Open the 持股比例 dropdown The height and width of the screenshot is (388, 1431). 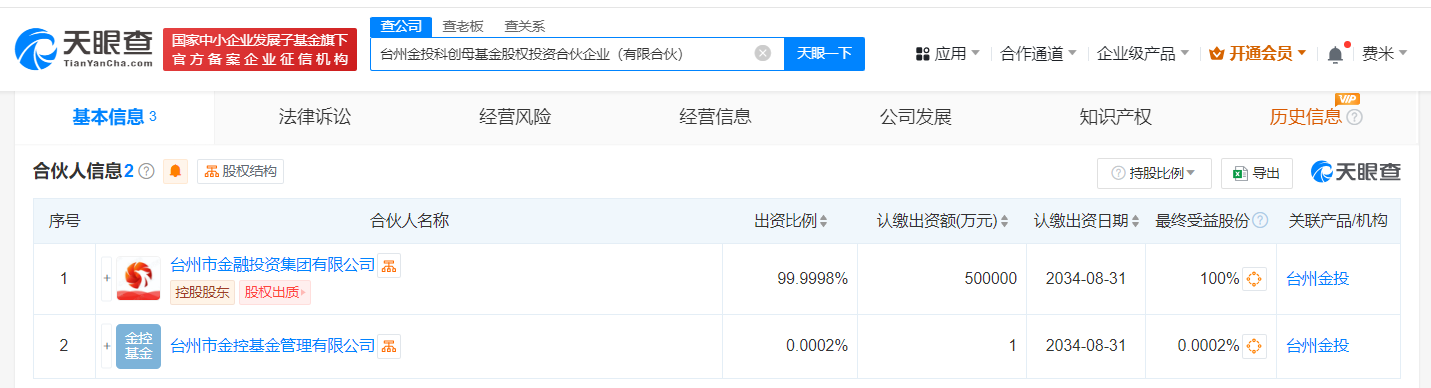(1154, 173)
